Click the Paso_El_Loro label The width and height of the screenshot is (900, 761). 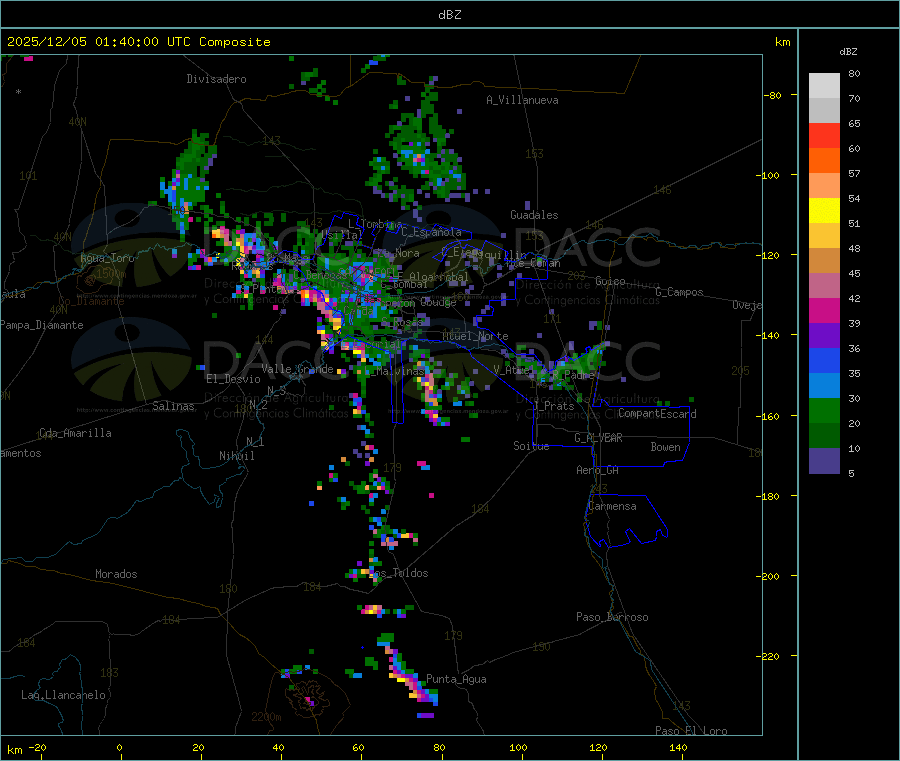pyautogui.click(x=691, y=731)
